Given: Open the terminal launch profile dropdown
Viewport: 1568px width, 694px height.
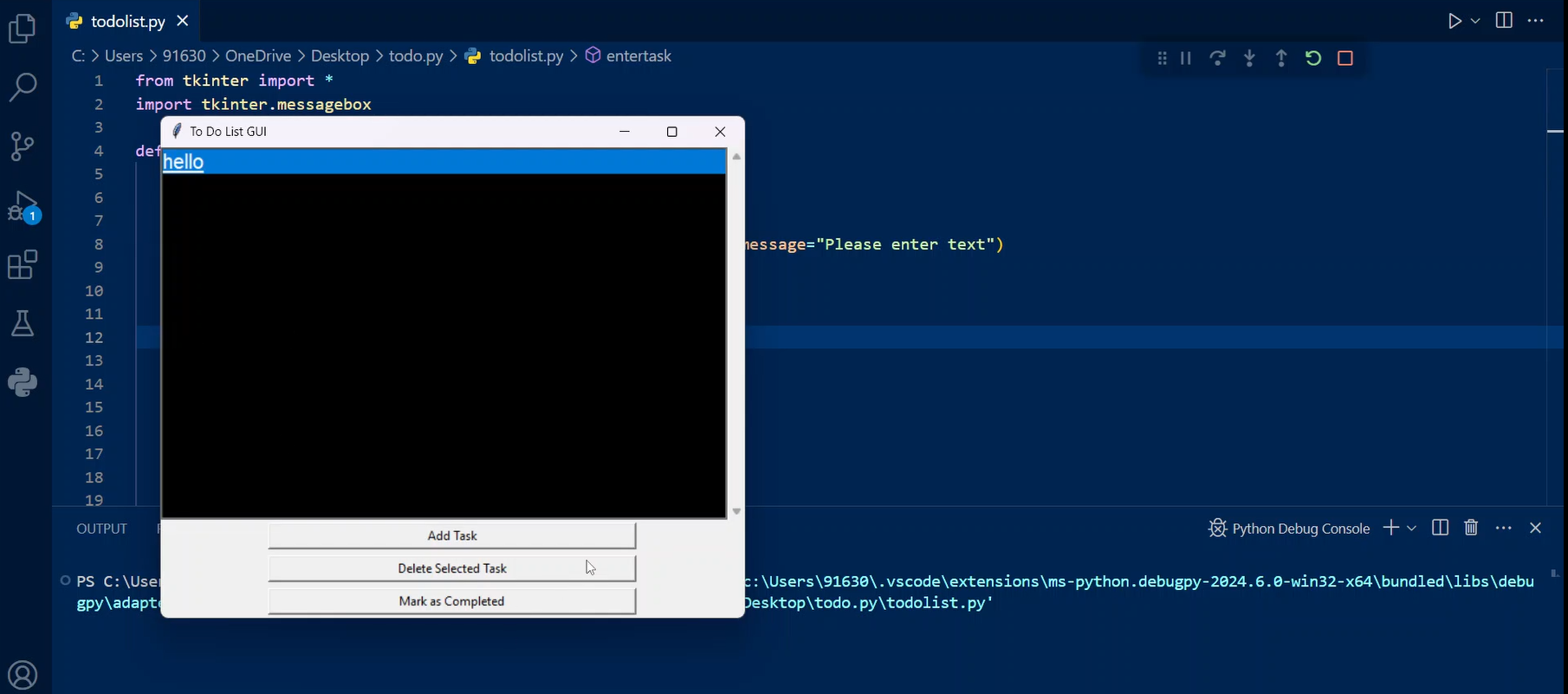Looking at the screenshot, I should [1412, 528].
